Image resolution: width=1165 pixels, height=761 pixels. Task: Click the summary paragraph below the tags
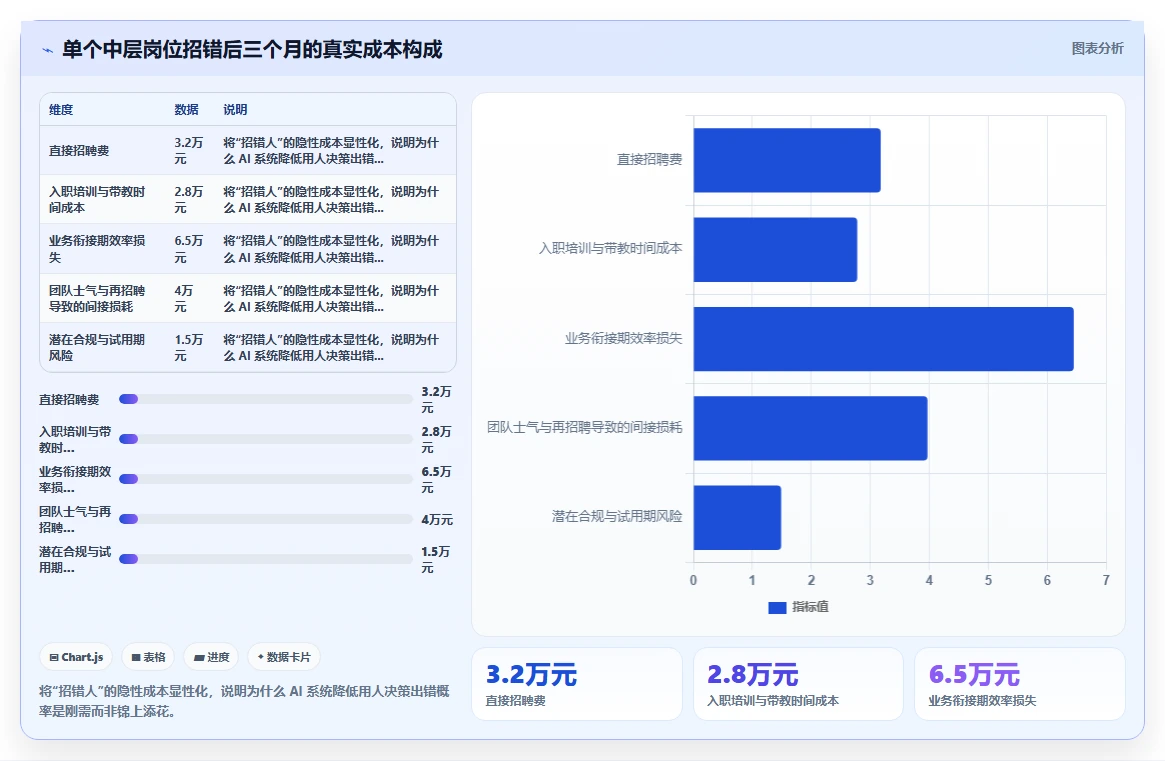[x=244, y=701]
